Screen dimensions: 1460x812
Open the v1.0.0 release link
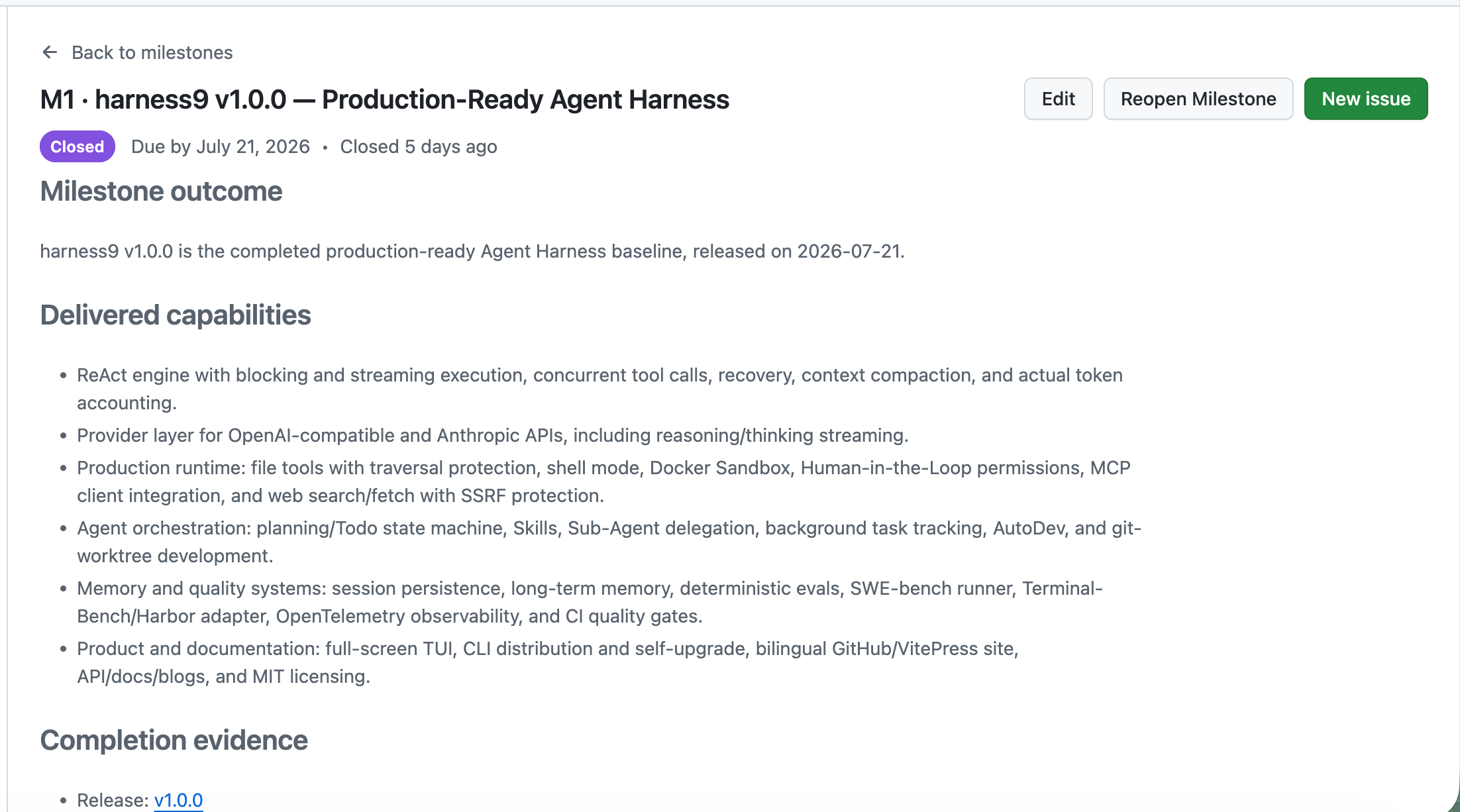point(178,800)
